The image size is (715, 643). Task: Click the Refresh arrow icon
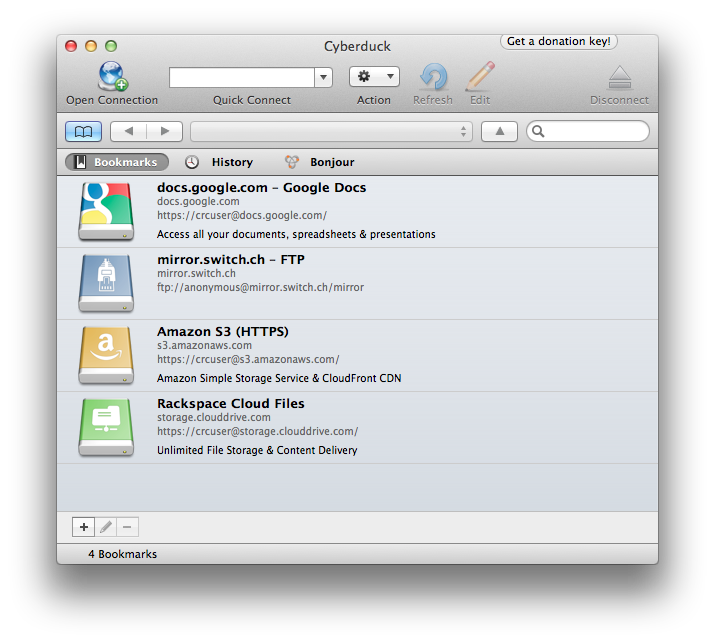coord(433,76)
